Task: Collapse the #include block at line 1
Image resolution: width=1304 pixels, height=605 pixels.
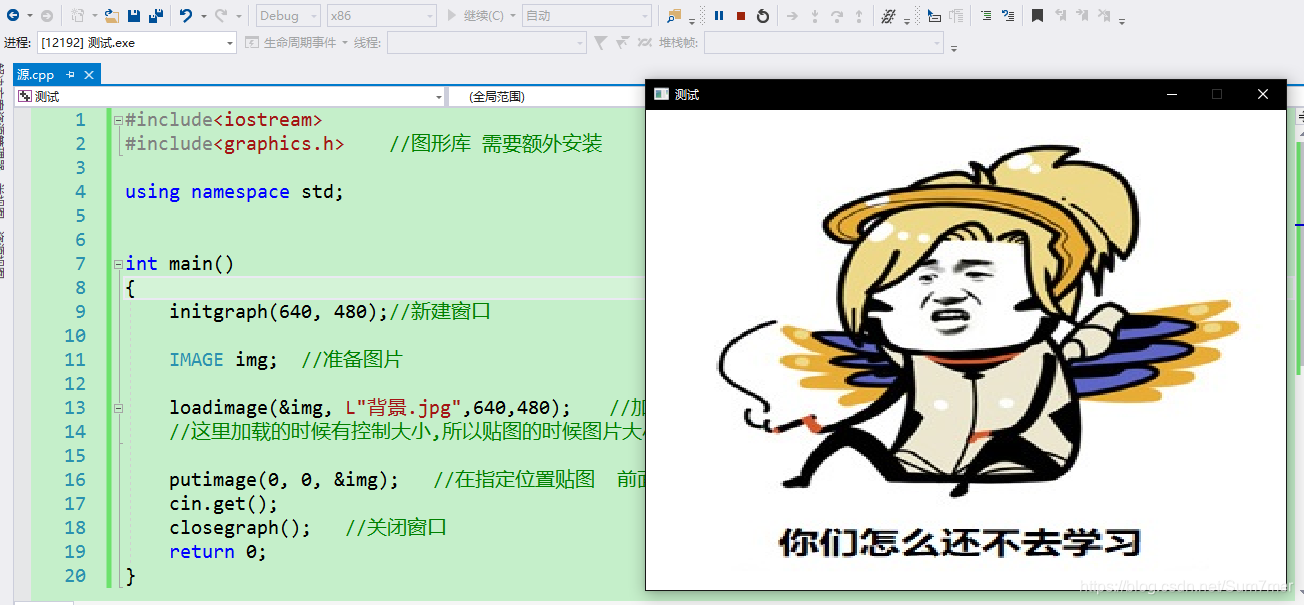Action: tap(118, 120)
